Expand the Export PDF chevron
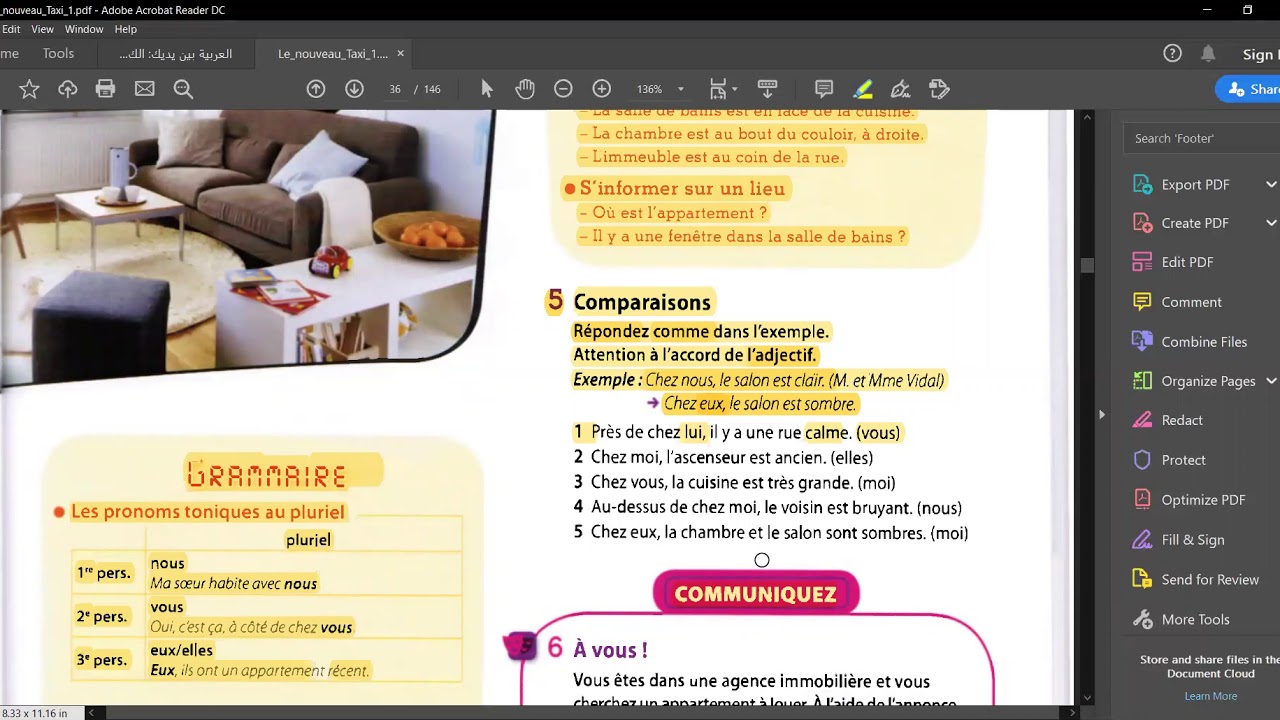1280x720 pixels. (1271, 184)
